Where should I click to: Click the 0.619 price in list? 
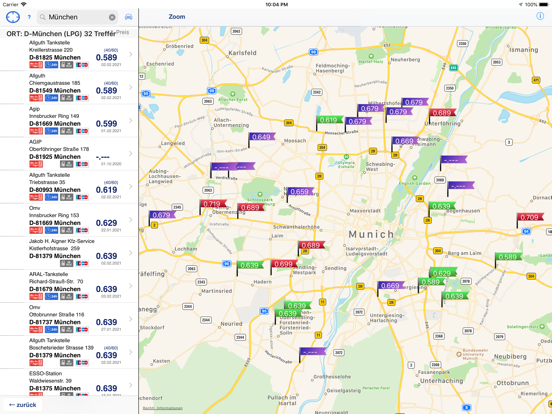(x=106, y=190)
